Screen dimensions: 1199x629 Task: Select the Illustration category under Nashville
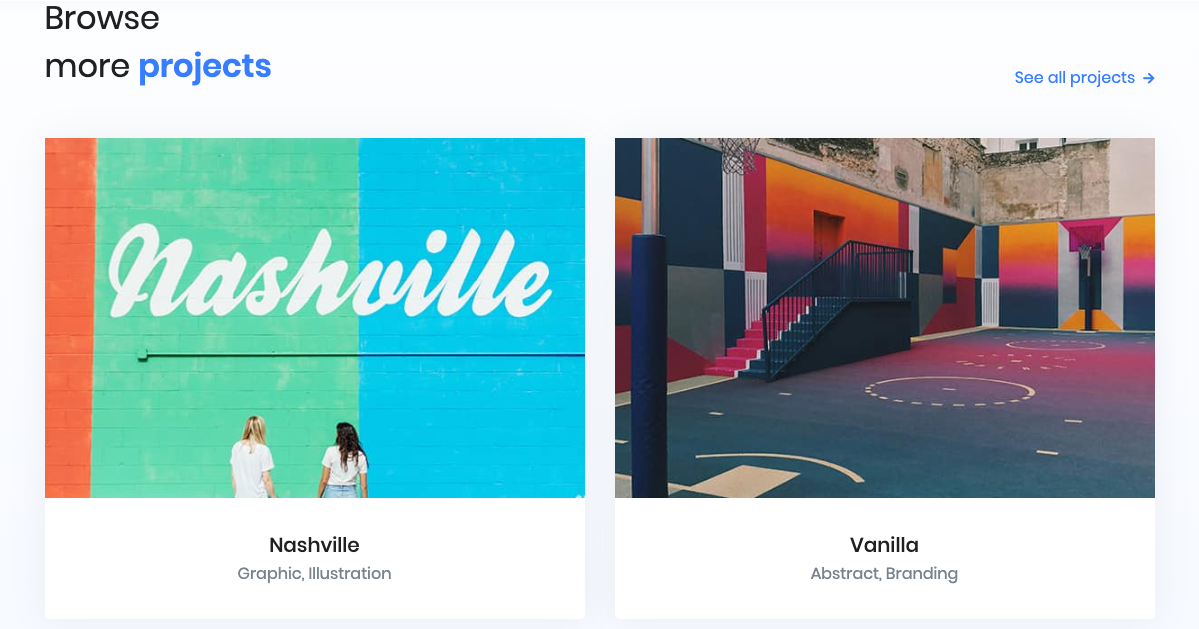pyautogui.click(x=349, y=573)
